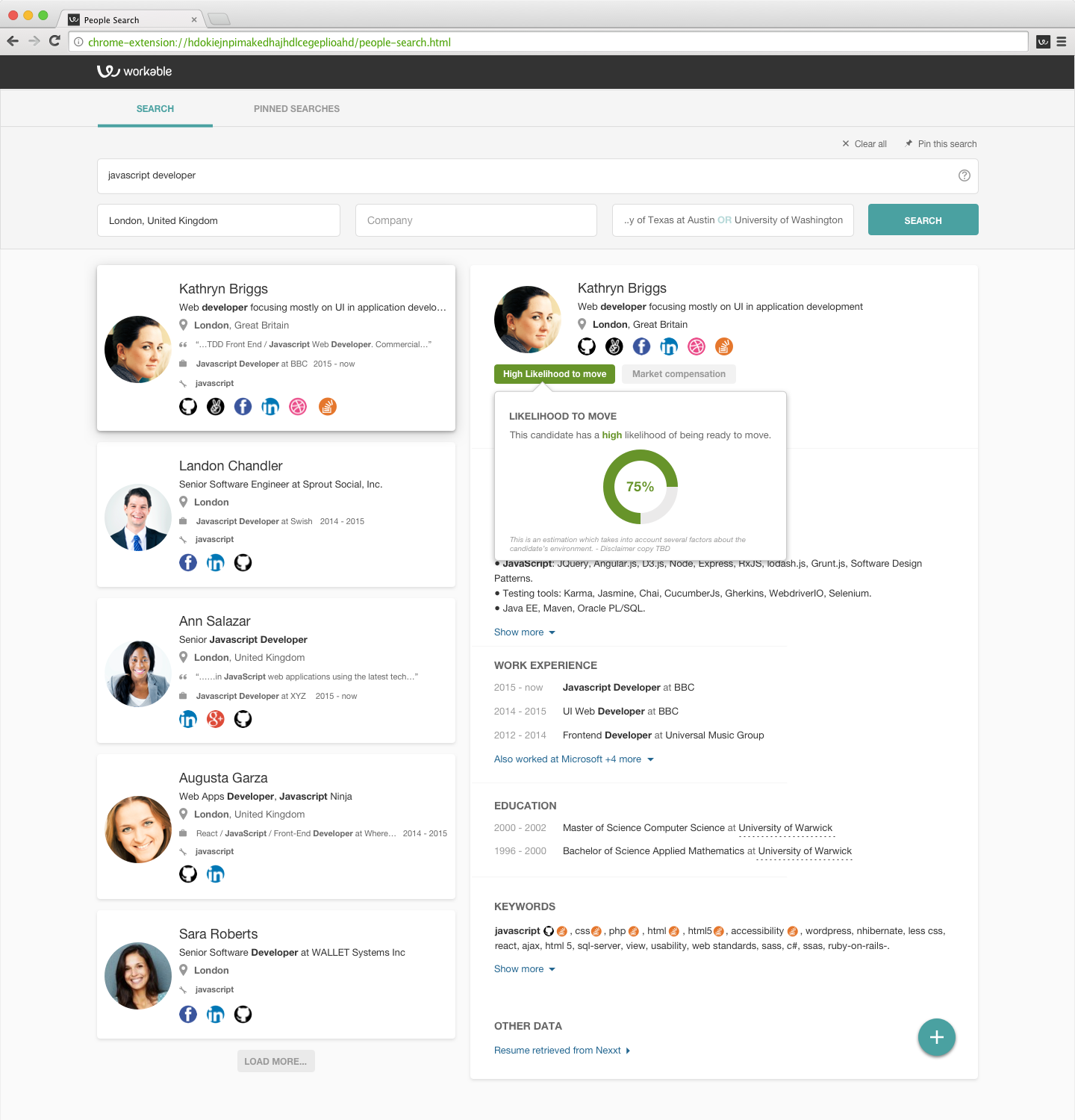Viewport: 1075px width, 1120px height.
Task: Toggle the High Likelihood to move badge
Action: pyautogui.click(x=554, y=374)
